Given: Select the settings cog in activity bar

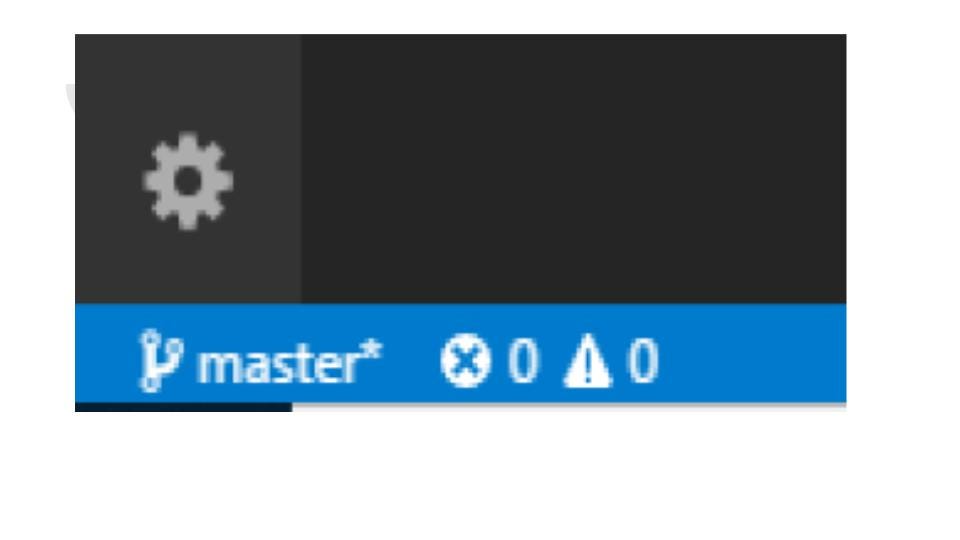Looking at the screenshot, I should point(188,181).
